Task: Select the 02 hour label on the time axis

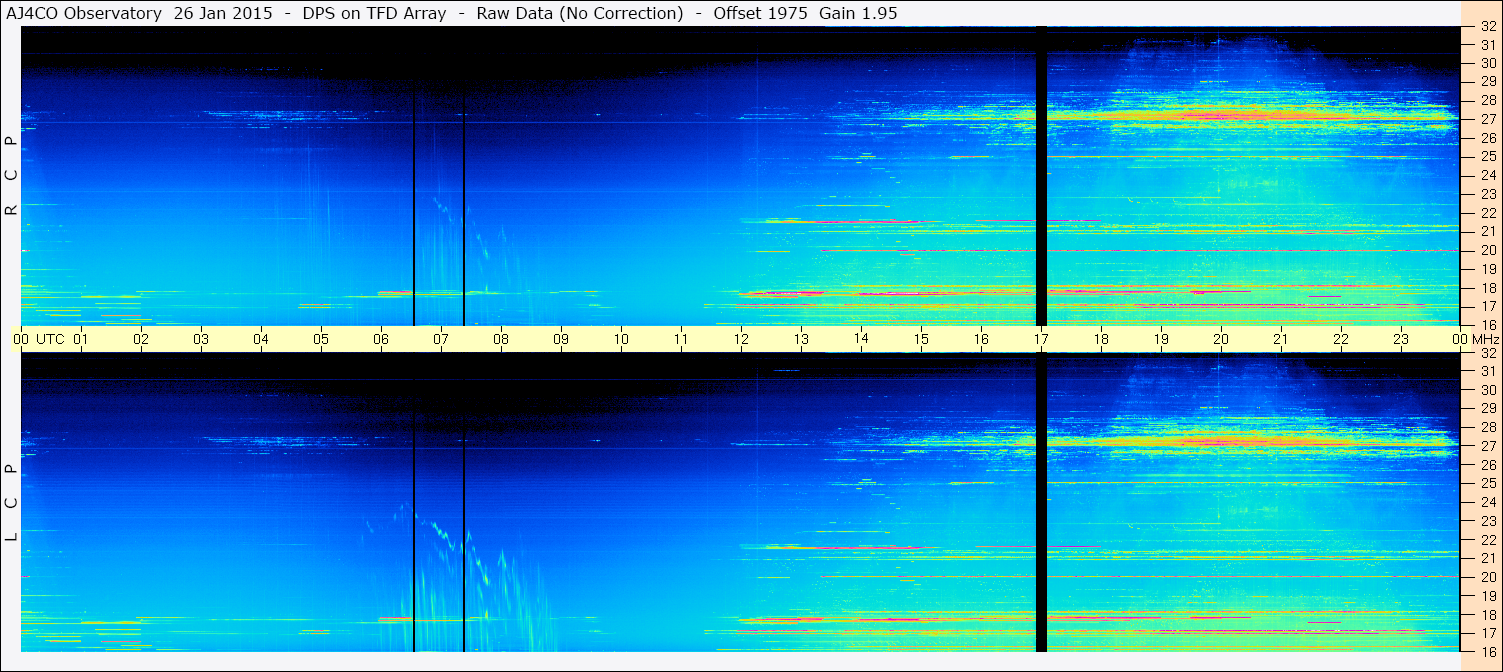Action: coord(141,339)
